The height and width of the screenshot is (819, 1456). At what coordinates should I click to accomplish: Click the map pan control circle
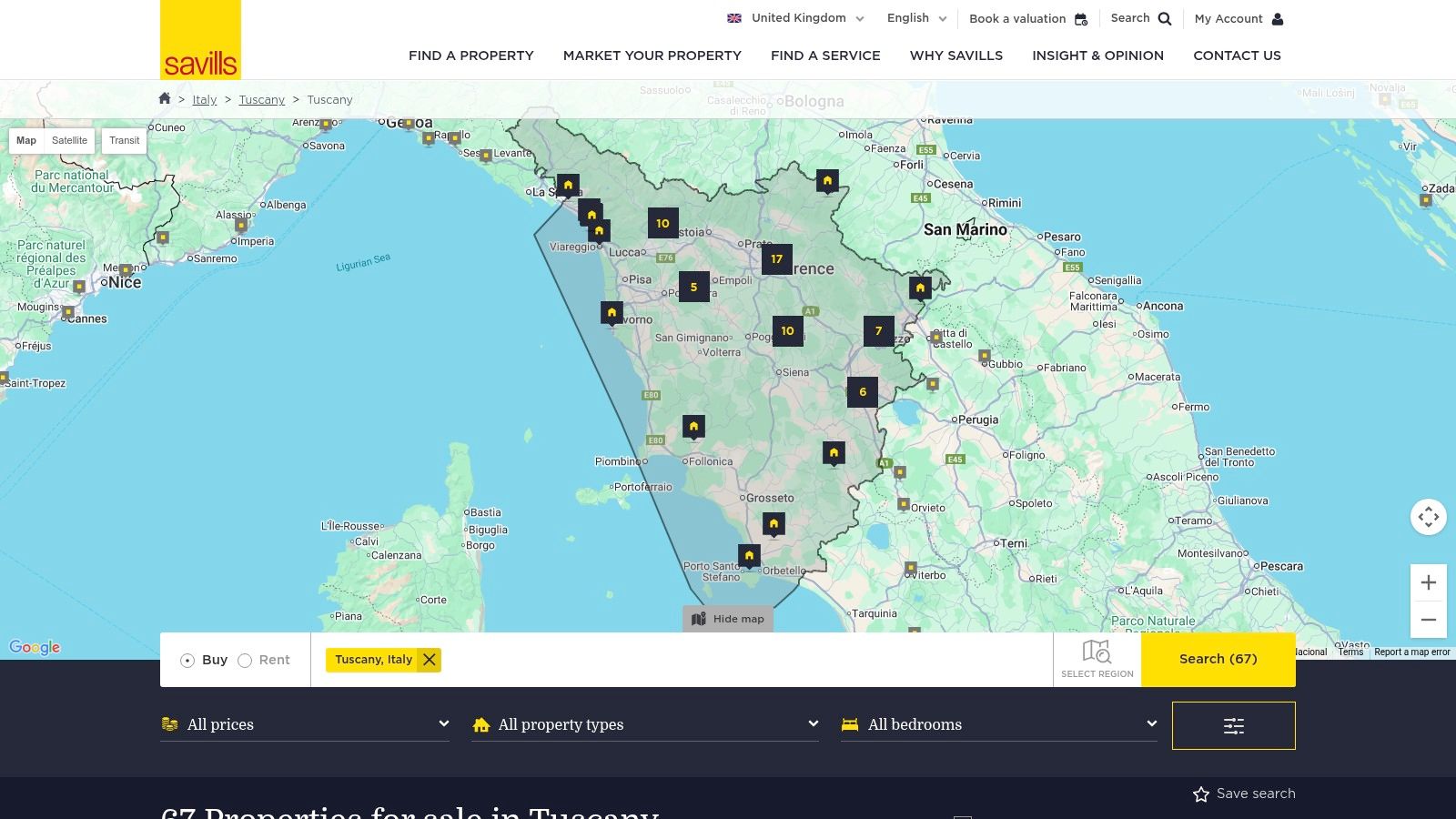point(1429,517)
